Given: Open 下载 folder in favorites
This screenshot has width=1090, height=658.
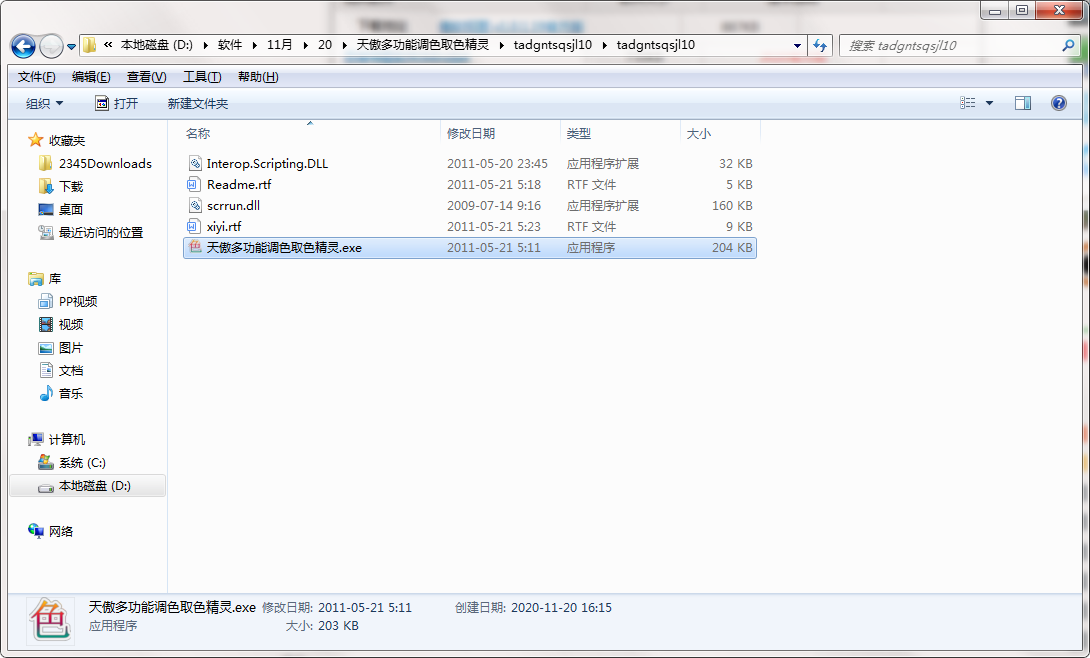Looking at the screenshot, I should (71, 186).
